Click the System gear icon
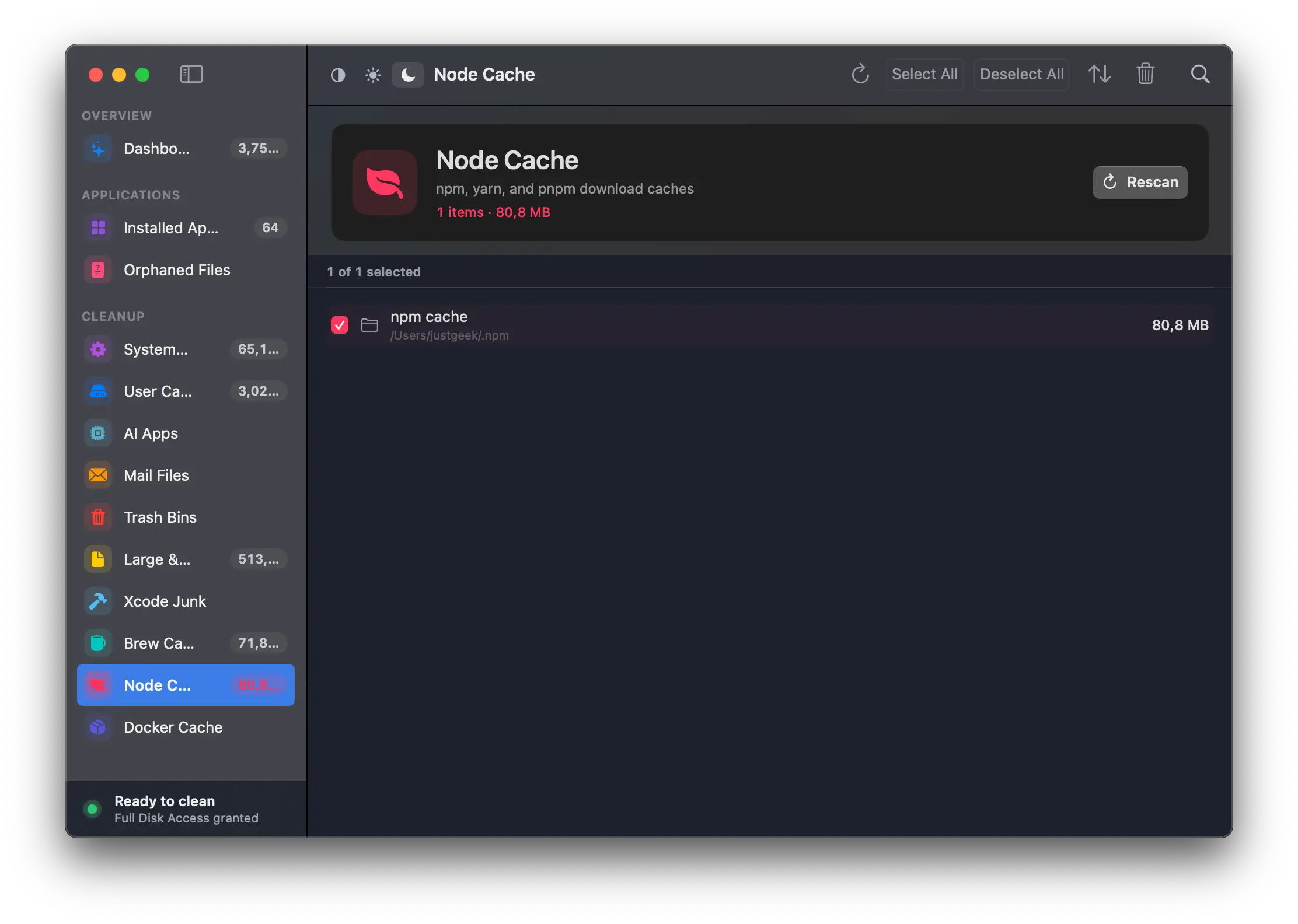The height and width of the screenshot is (924, 1298). [x=98, y=349]
